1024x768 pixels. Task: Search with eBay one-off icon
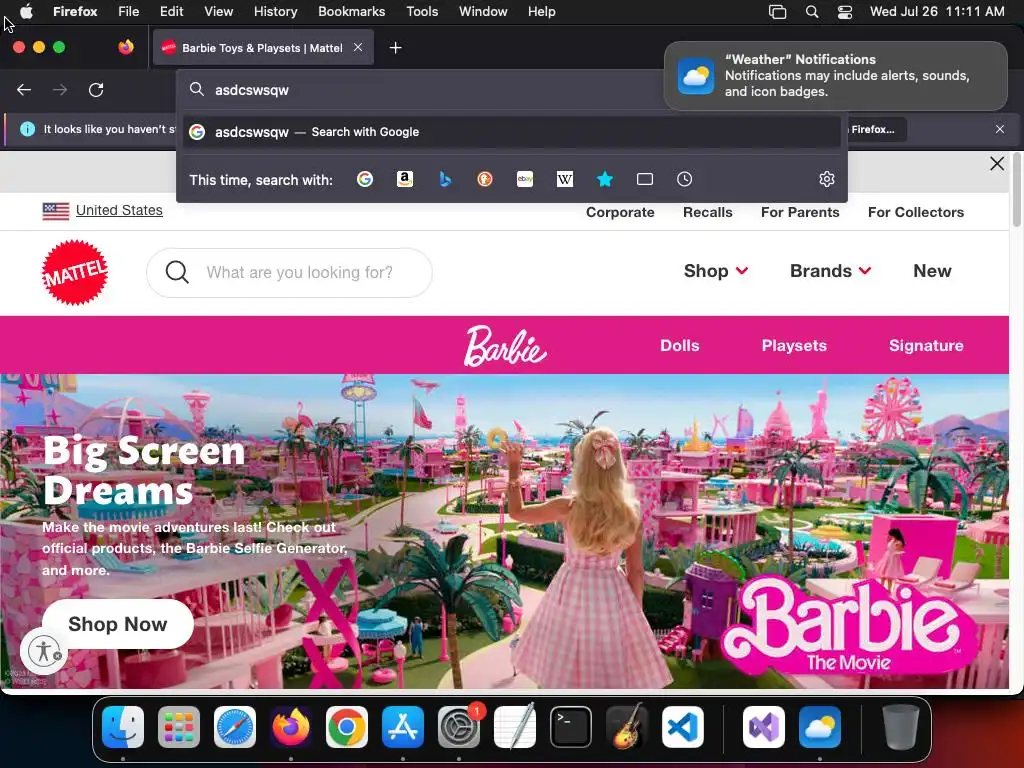pyautogui.click(x=525, y=179)
